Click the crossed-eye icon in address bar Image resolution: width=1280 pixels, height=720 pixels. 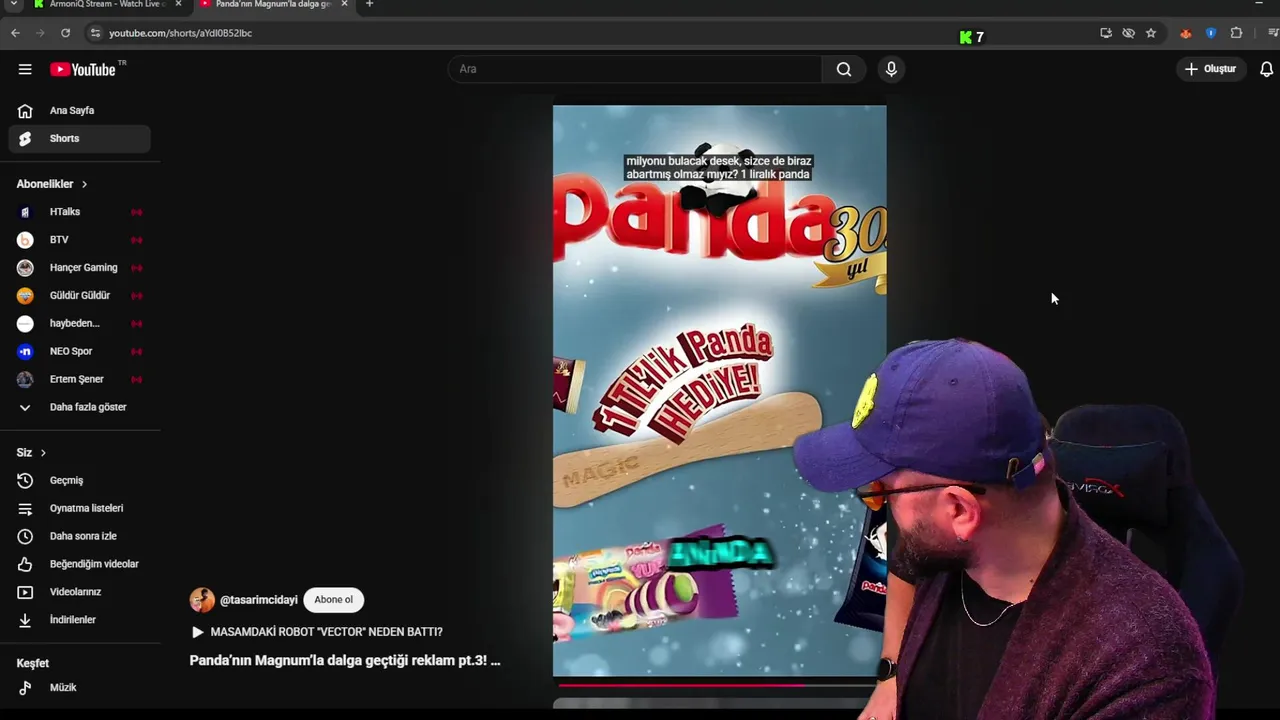[x=1128, y=33]
